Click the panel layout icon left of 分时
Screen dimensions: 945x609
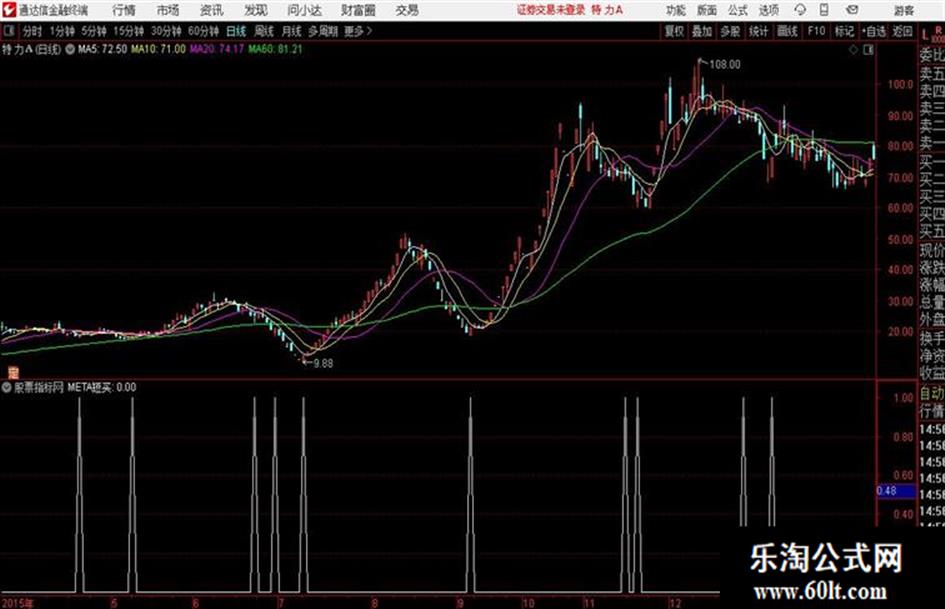click(8, 31)
